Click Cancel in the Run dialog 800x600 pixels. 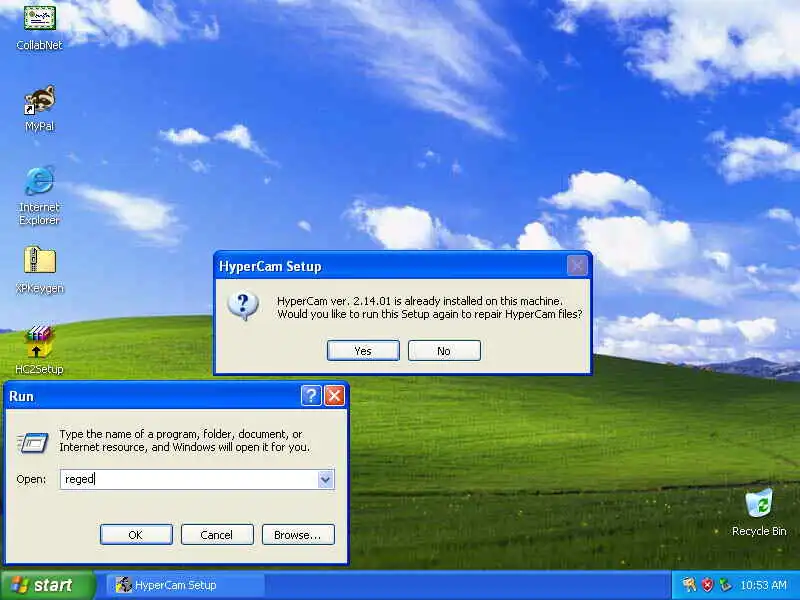tap(217, 535)
